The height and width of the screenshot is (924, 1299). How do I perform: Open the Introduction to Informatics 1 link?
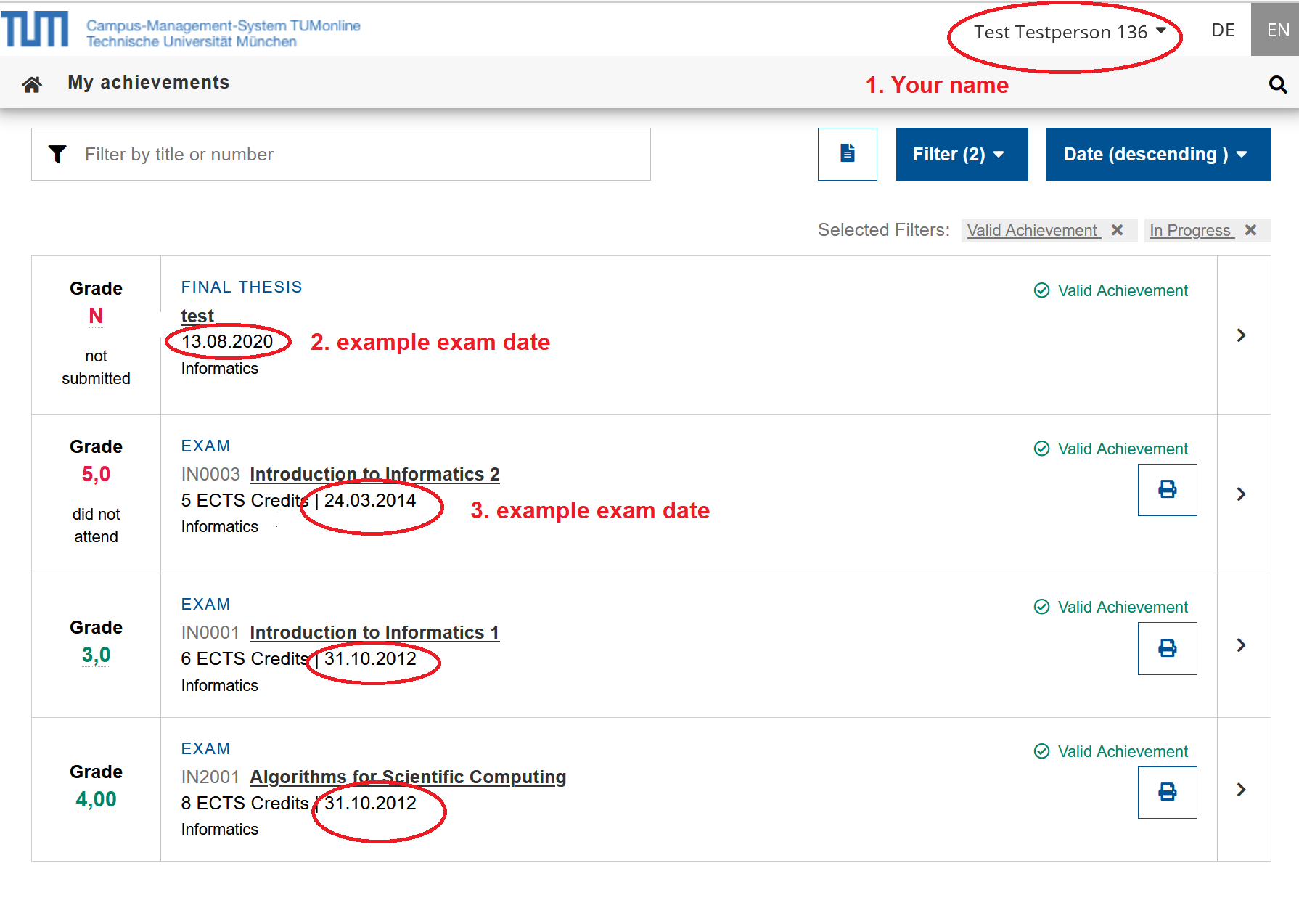(x=374, y=633)
